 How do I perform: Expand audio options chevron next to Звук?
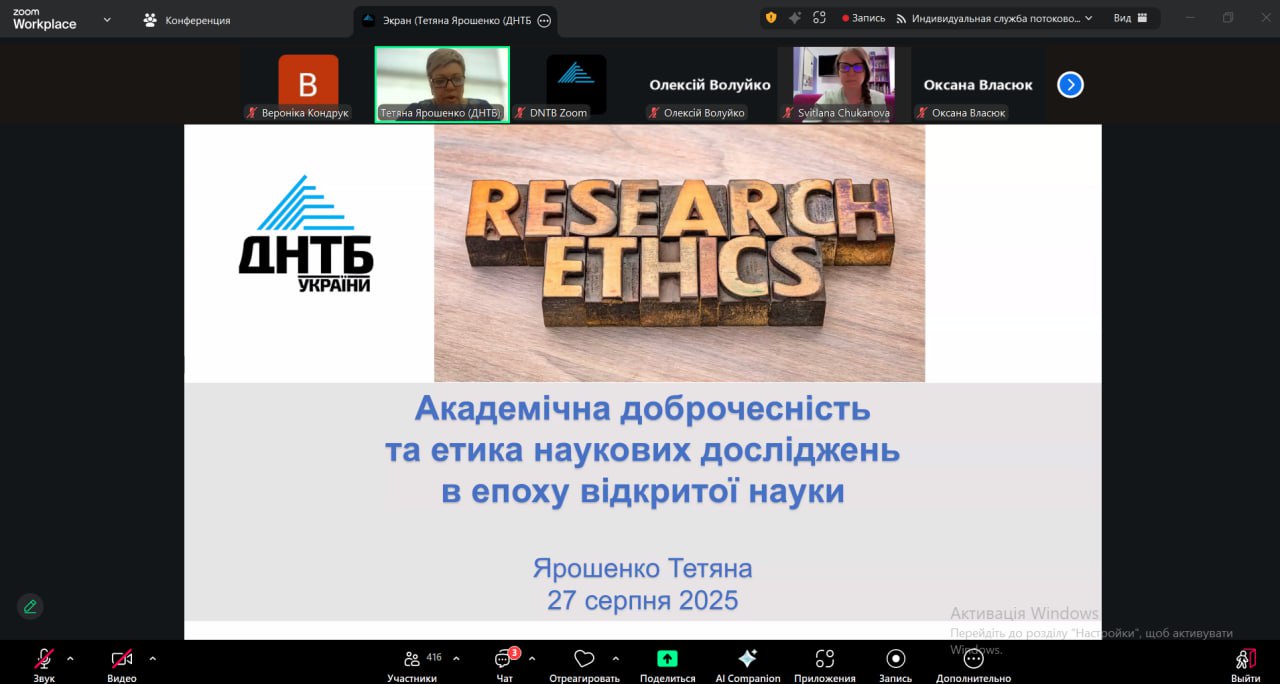[71, 660]
